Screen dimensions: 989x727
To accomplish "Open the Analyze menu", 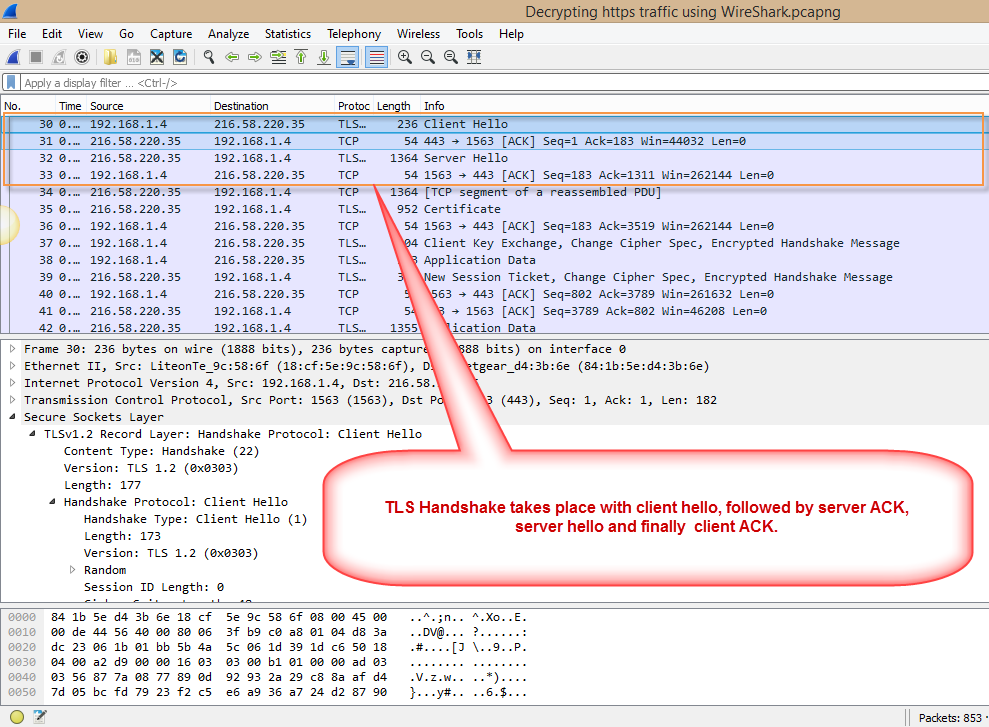I will [228, 34].
